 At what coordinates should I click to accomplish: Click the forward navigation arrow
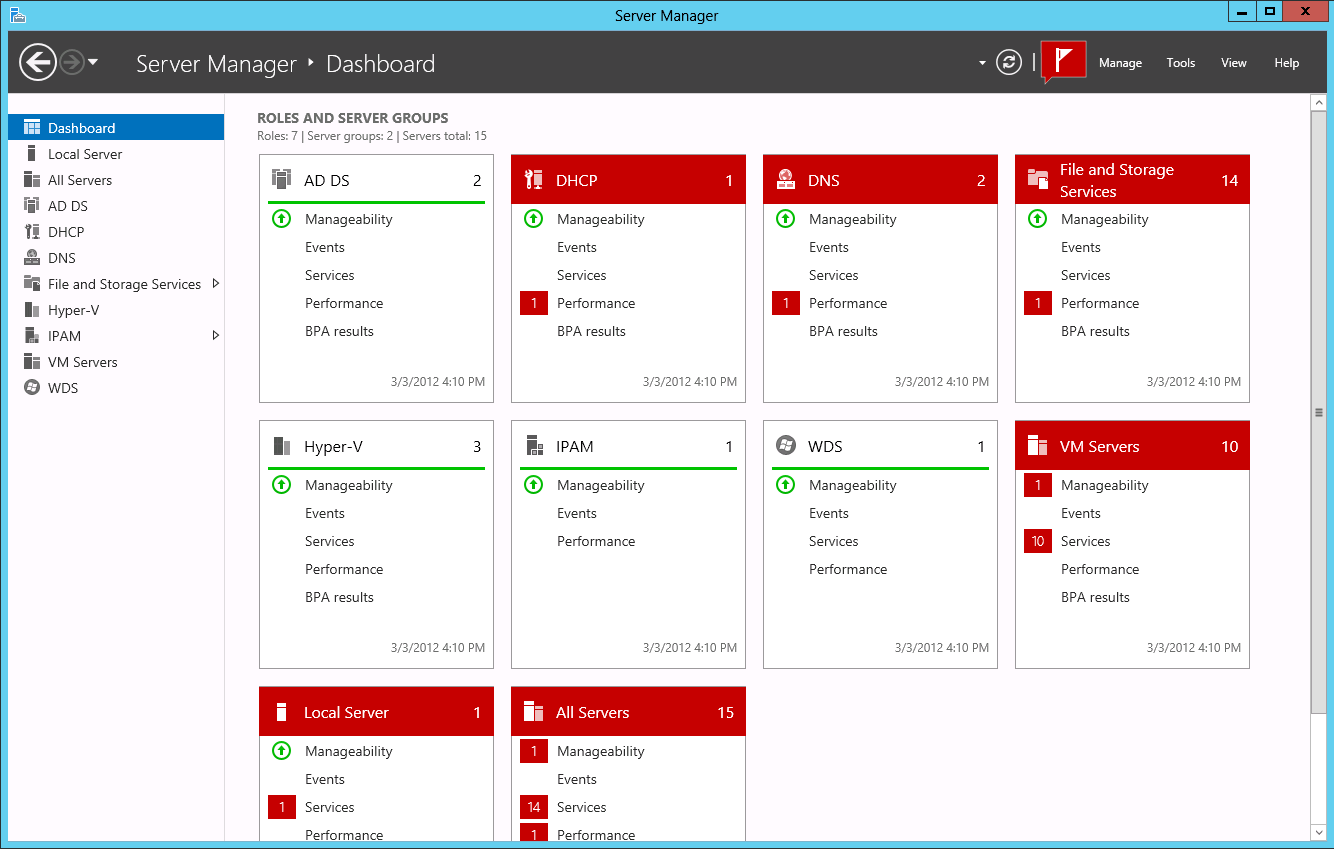[x=71, y=63]
